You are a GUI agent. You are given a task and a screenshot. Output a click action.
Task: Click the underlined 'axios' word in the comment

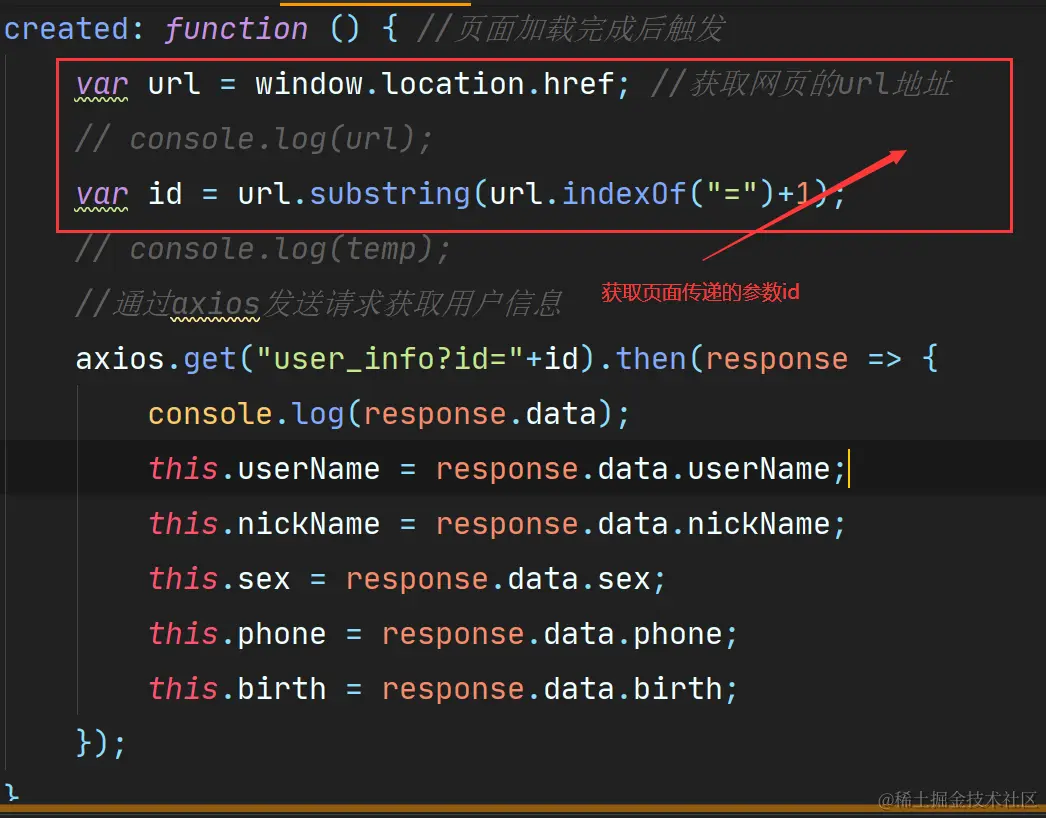point(215,304)
